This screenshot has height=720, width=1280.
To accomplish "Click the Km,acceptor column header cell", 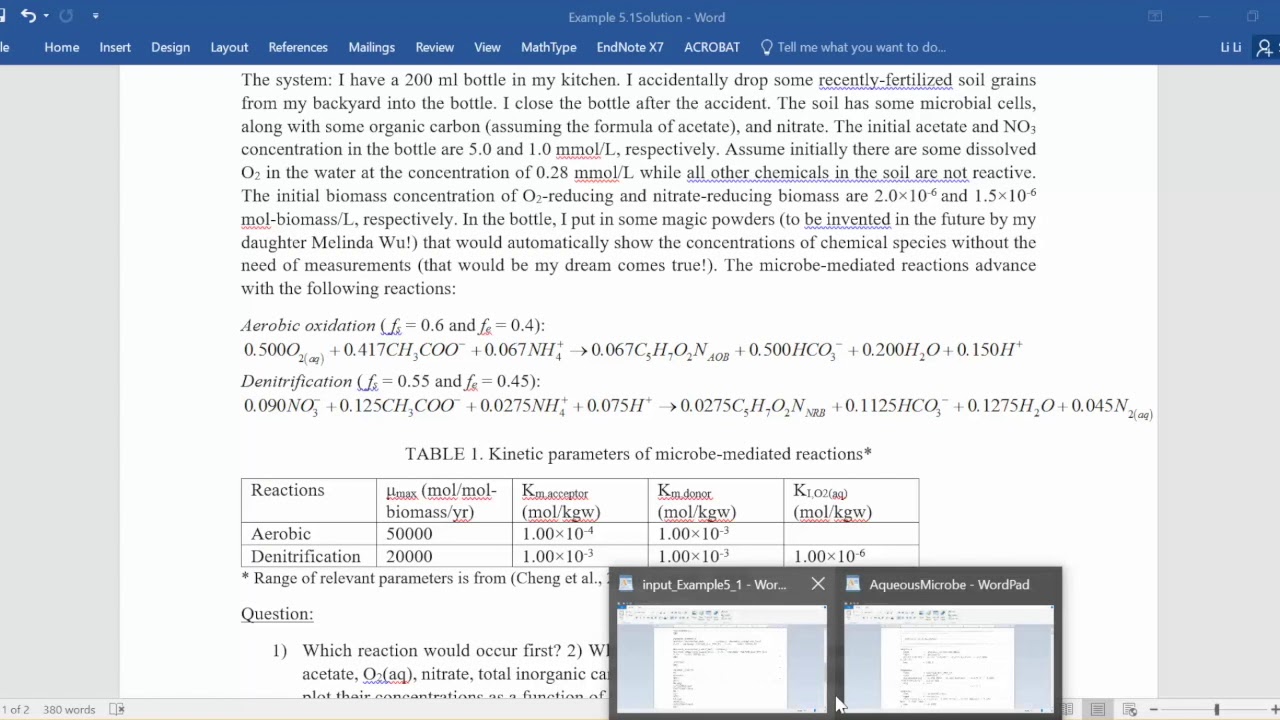I will tap(580, 501).
